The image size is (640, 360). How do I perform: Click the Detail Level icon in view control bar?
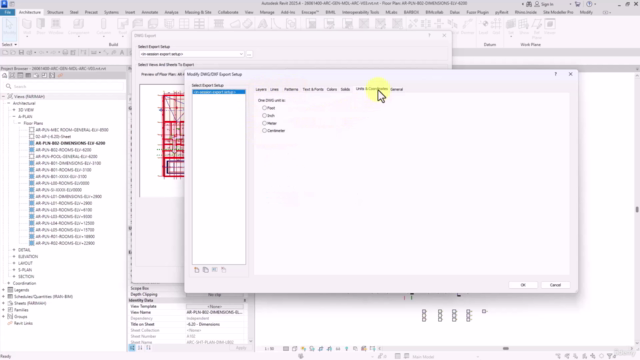click(286, 349)
